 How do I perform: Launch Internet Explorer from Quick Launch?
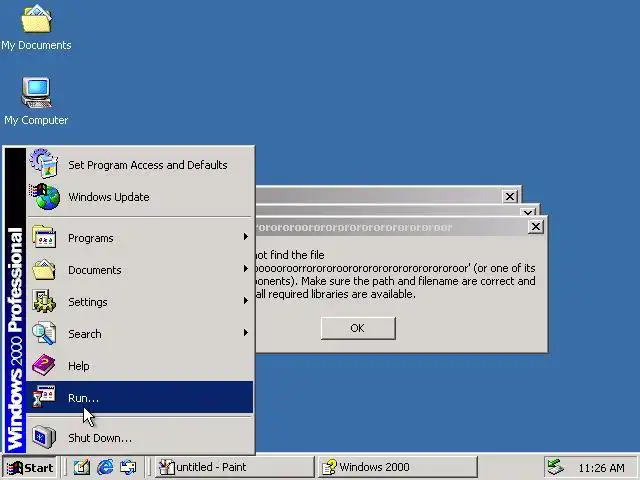(105, 467)
